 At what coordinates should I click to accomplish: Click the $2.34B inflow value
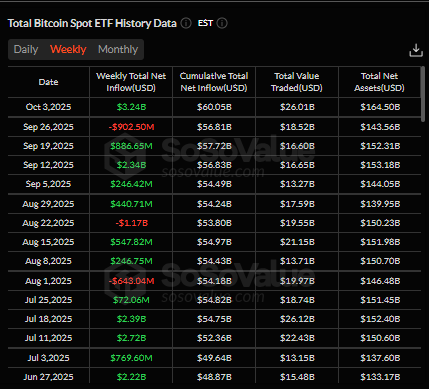131,165
